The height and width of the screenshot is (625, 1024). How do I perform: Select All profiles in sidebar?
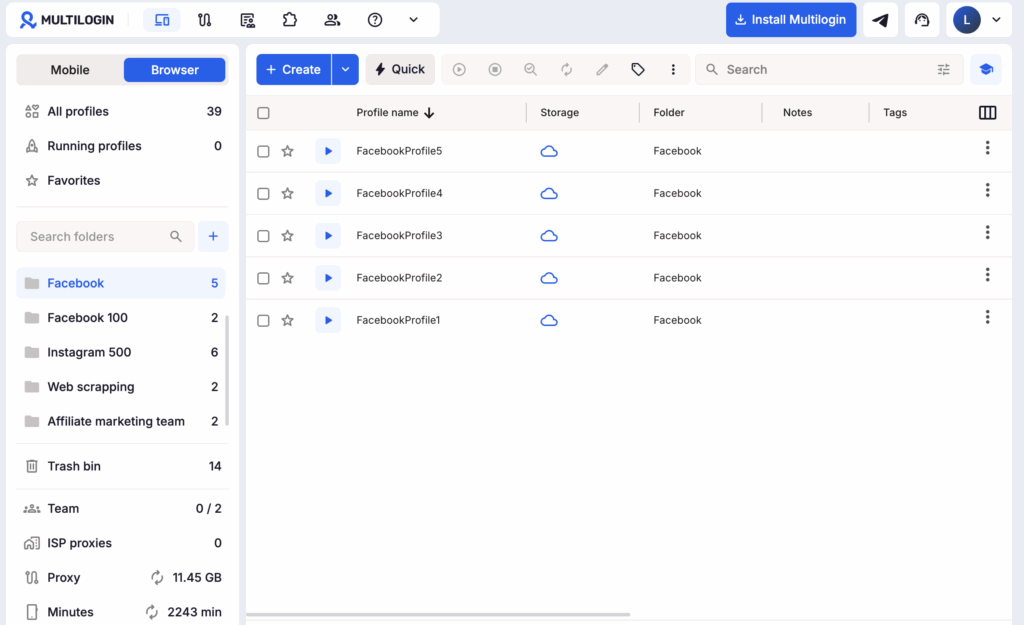tap(122, 112)
